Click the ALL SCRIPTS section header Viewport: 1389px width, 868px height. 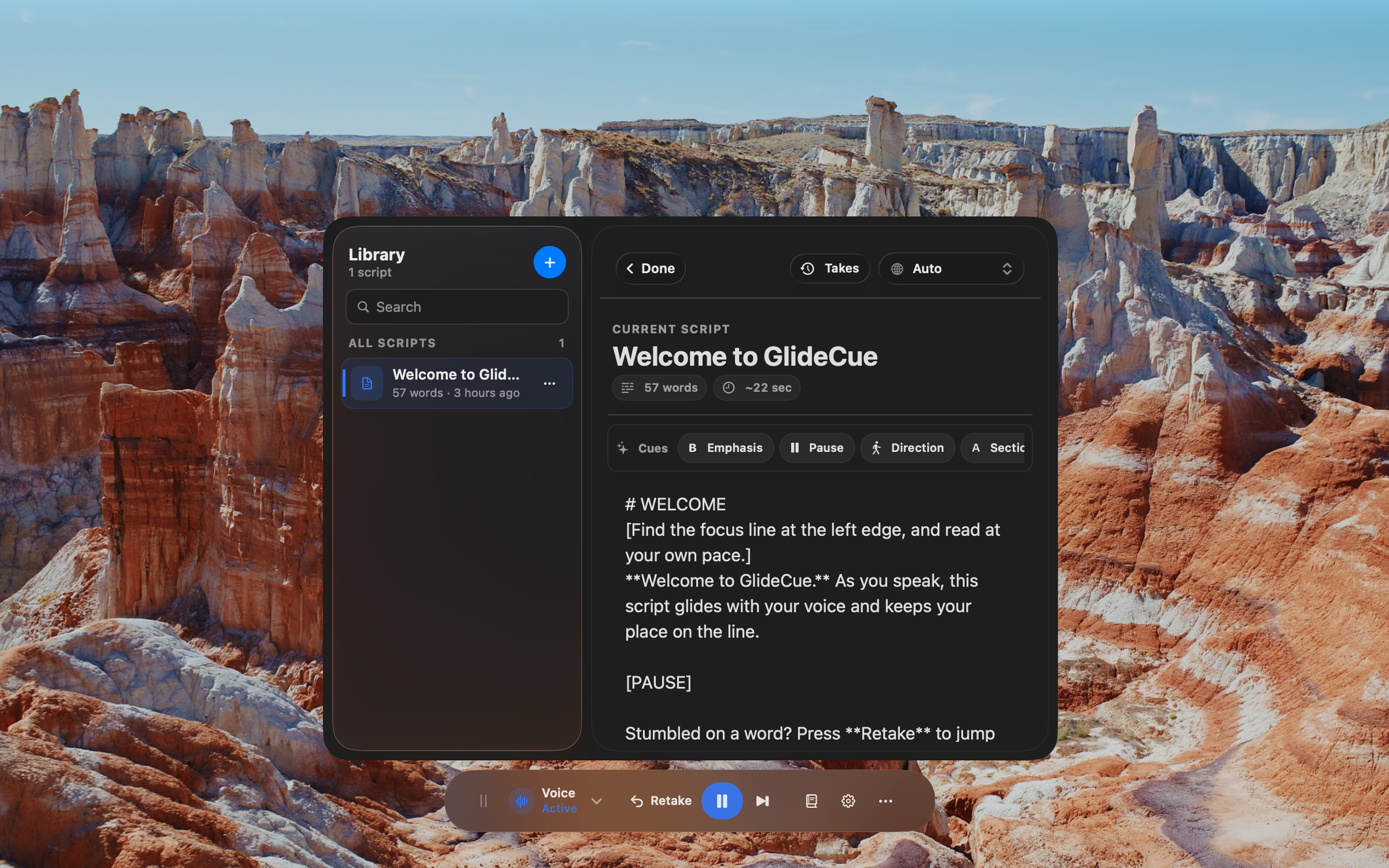point(392,343)
